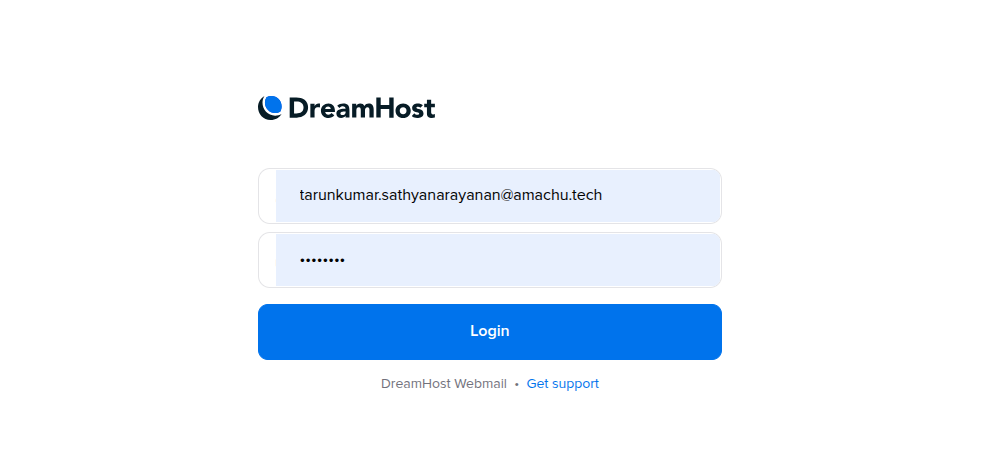The height and width of the screenshot is (462, 985).
Task: Click the white strip left of the password field
Action: [x=268, y=260]
